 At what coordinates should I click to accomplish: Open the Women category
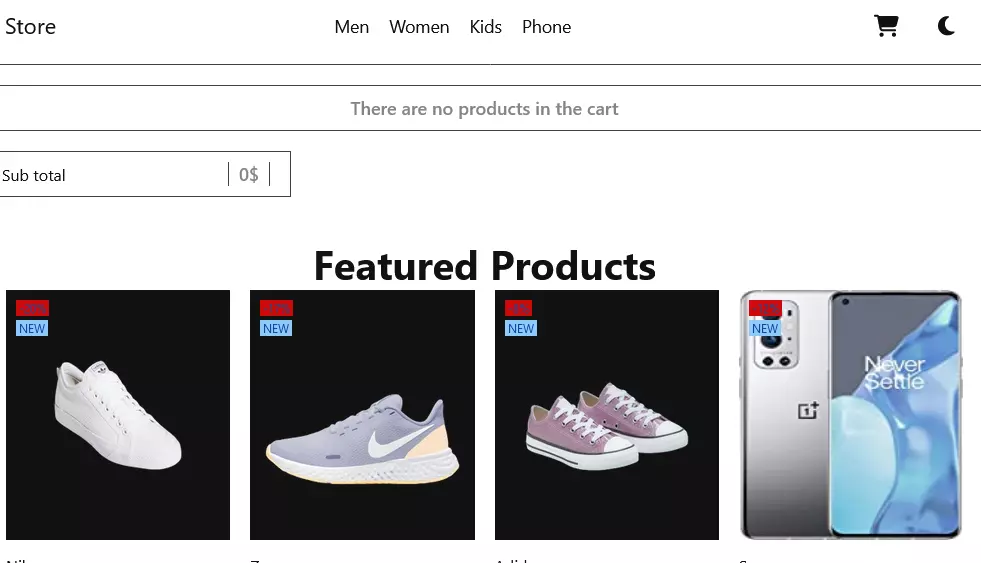(419, 27)
